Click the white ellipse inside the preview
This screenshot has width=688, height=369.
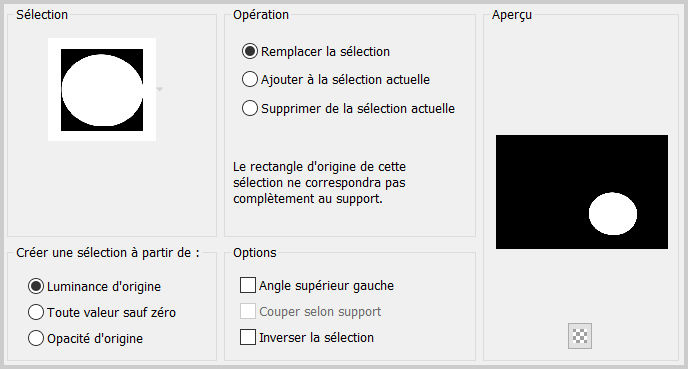pos(613,214)
